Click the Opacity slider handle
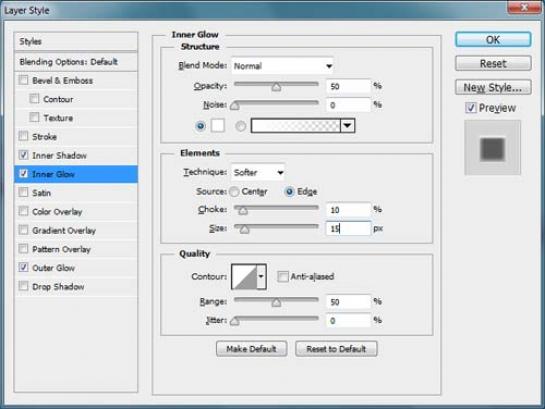Screen dimensions: 545x409 point(276,87)
